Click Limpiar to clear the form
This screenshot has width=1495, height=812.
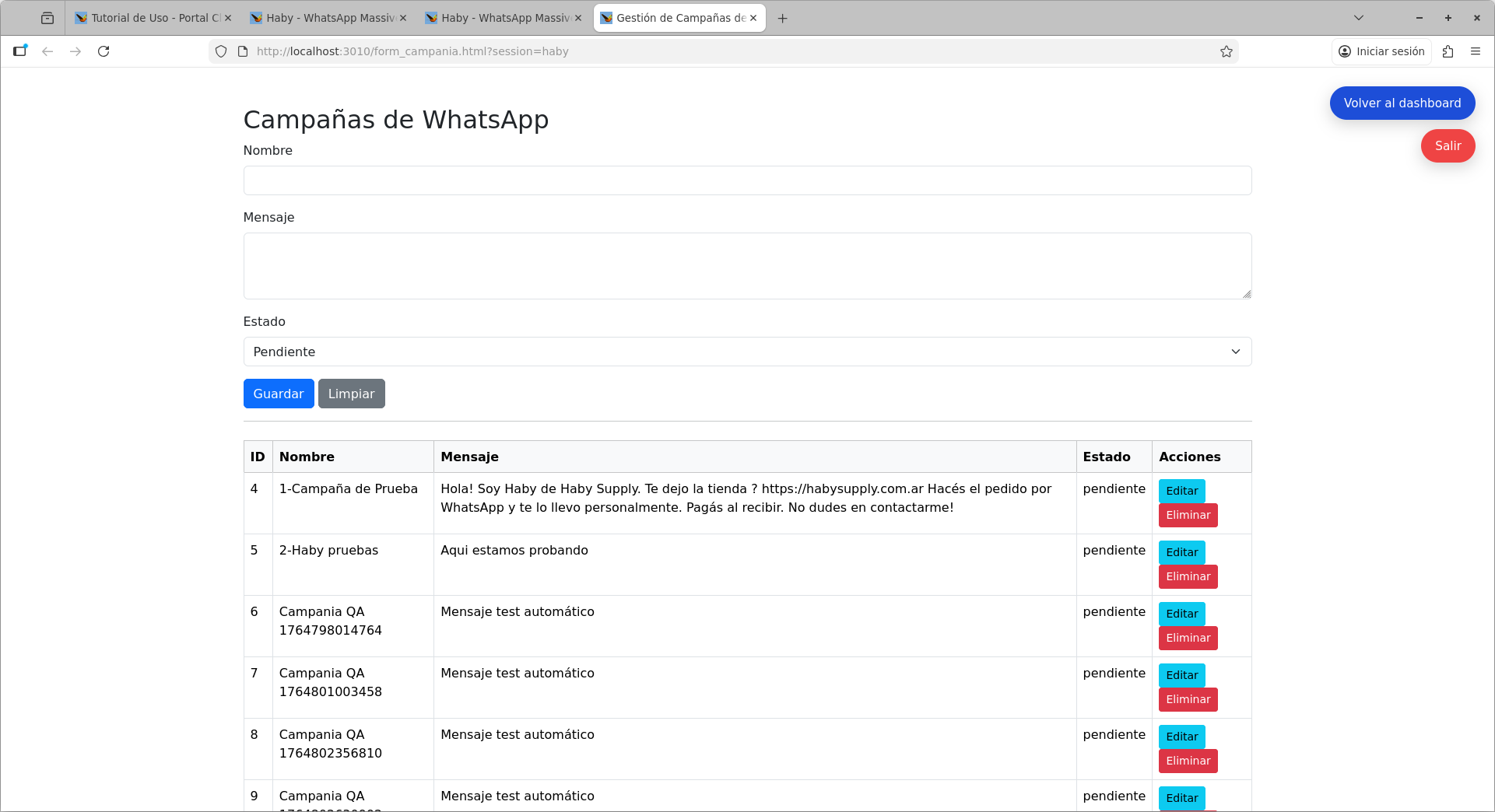(351, 394)
